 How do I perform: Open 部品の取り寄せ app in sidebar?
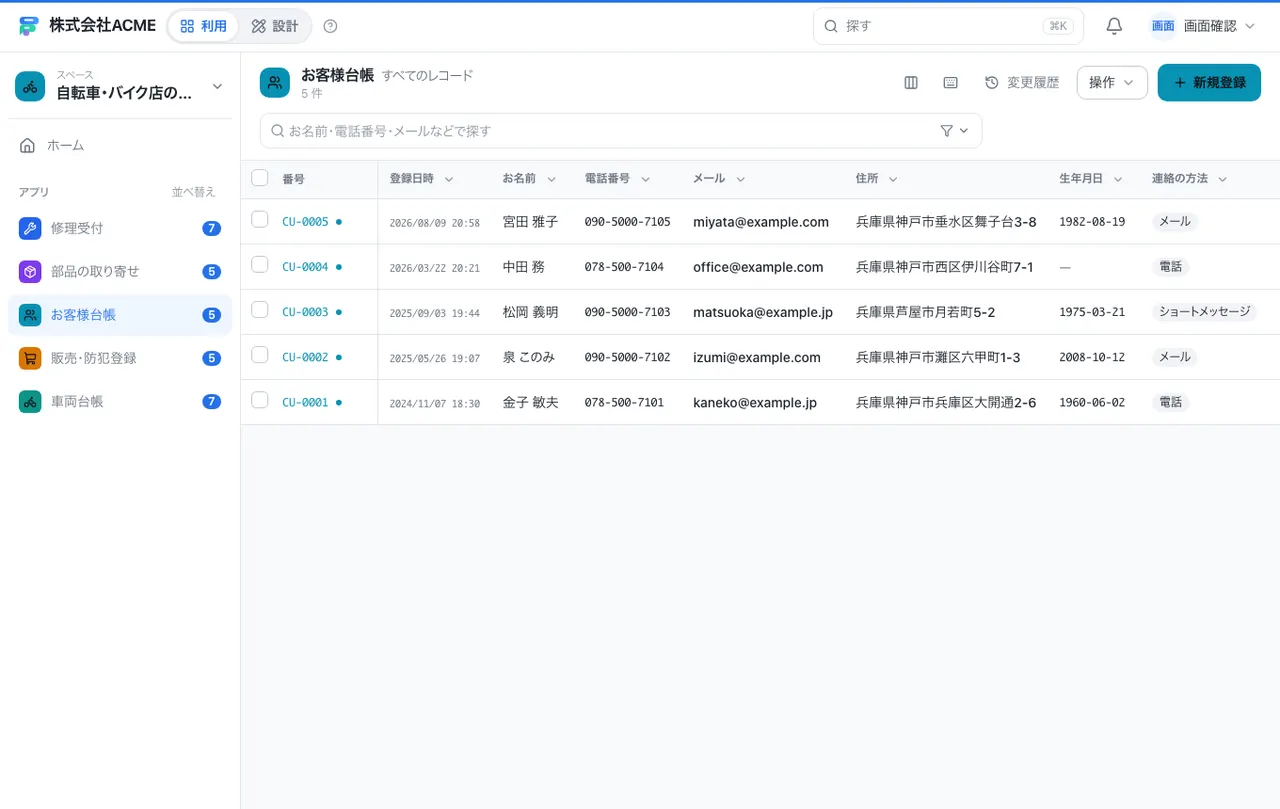[x=120, y=271]
